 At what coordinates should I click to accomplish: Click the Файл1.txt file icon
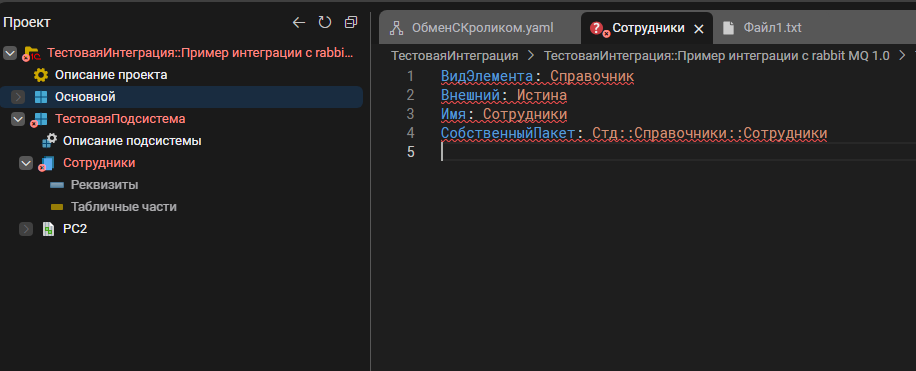728,27
